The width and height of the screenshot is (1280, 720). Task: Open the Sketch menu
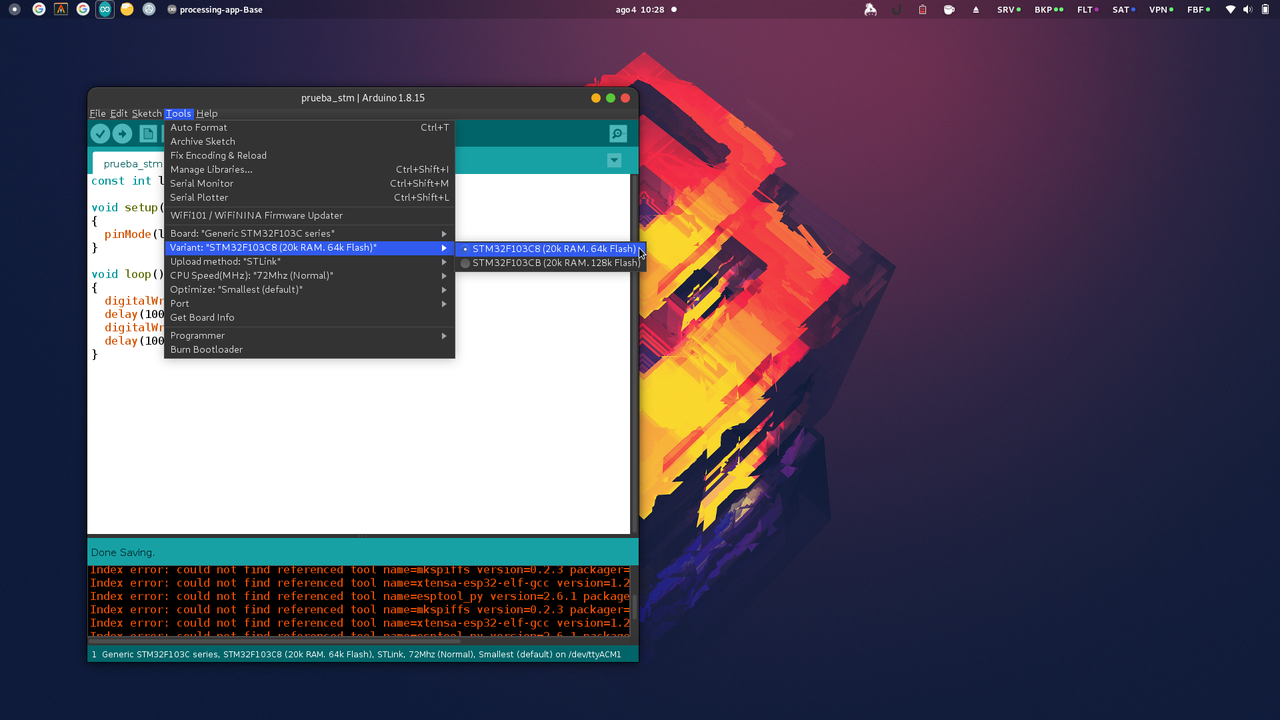click(146, 114)
